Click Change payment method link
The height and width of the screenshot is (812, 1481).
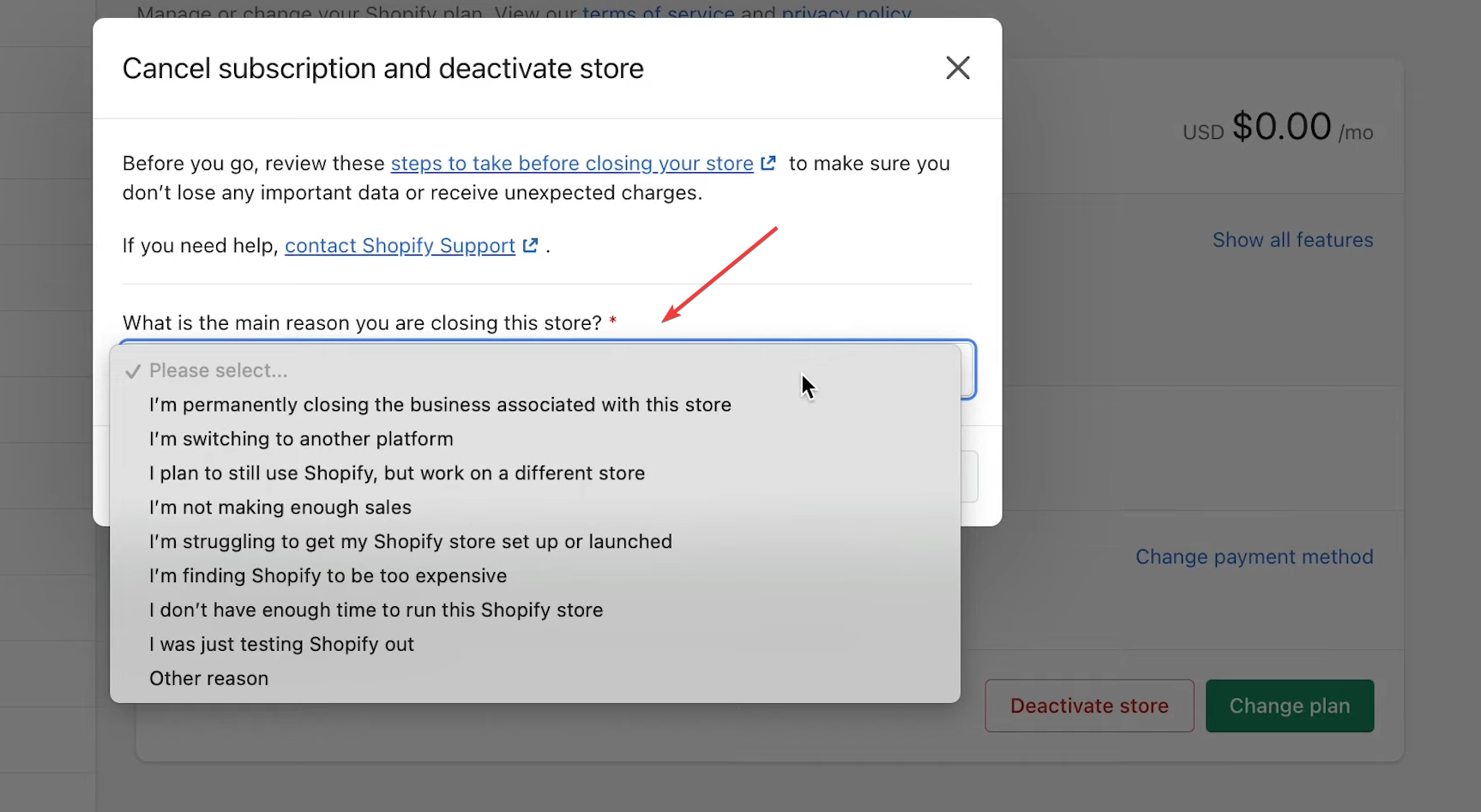tap(1254, 557)
